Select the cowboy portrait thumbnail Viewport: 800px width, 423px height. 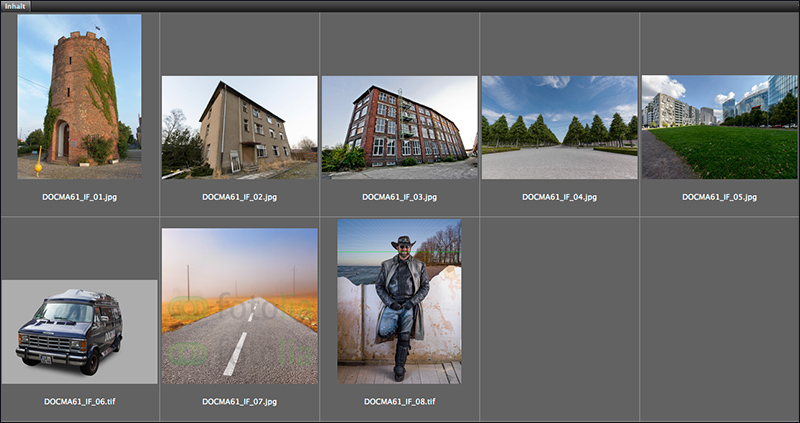pos(399,301)
